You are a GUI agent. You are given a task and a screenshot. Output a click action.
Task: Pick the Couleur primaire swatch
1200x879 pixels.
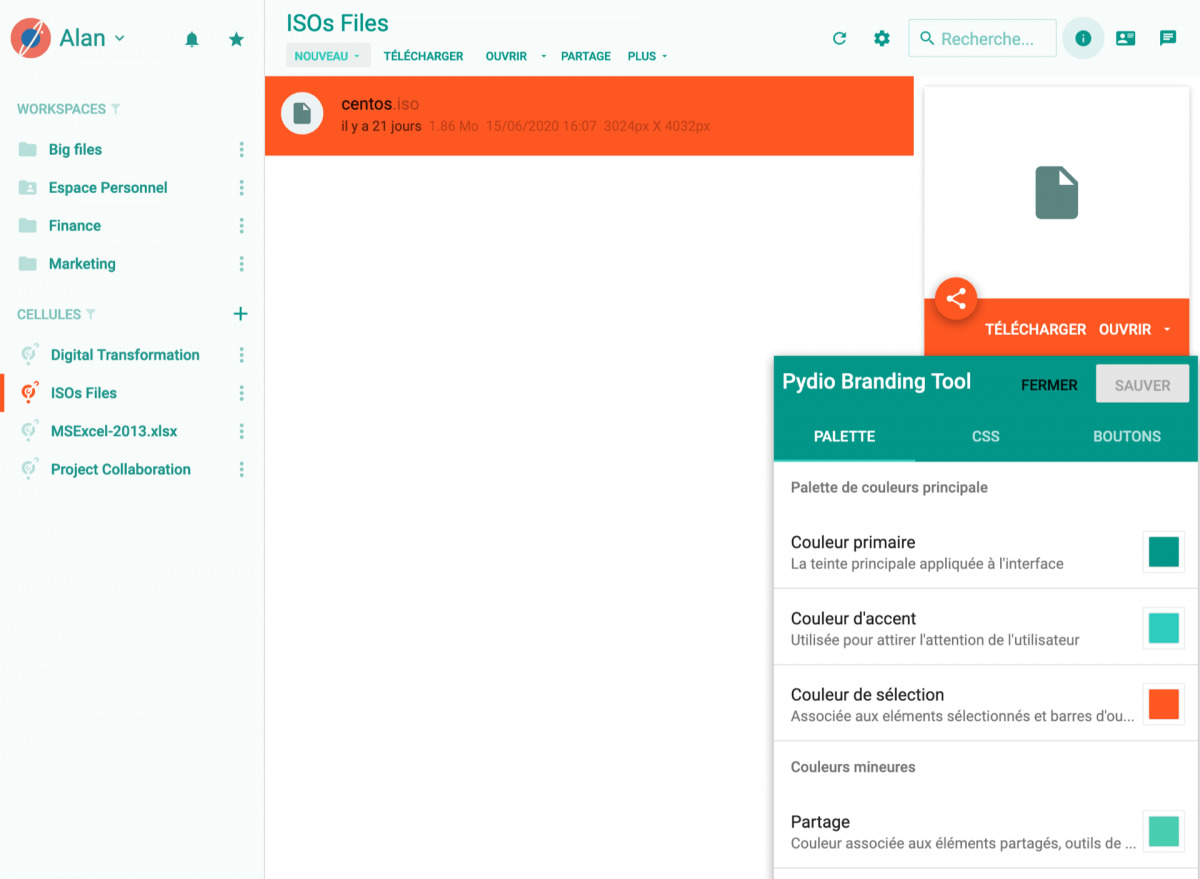coord(1164,552)
